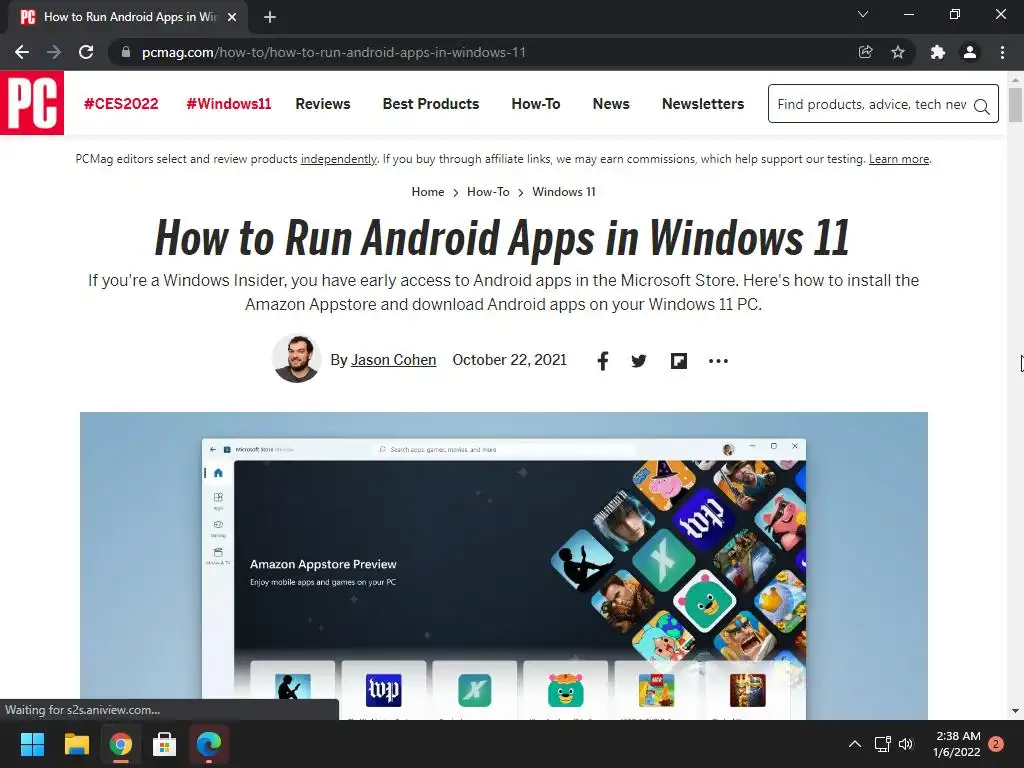The width and height of the screenshot is (1024, 768).
Task: Click the scrollbar up arrow
Action: [1015, 80]
